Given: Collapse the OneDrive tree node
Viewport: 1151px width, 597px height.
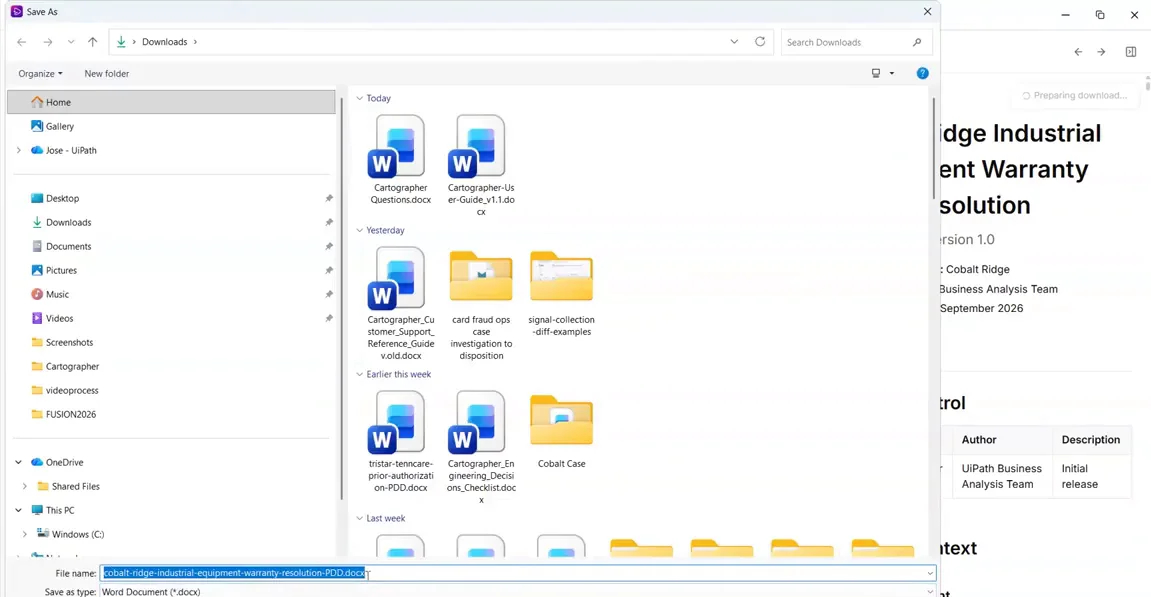Looking at the screenshot, I should tap(18, 463).
